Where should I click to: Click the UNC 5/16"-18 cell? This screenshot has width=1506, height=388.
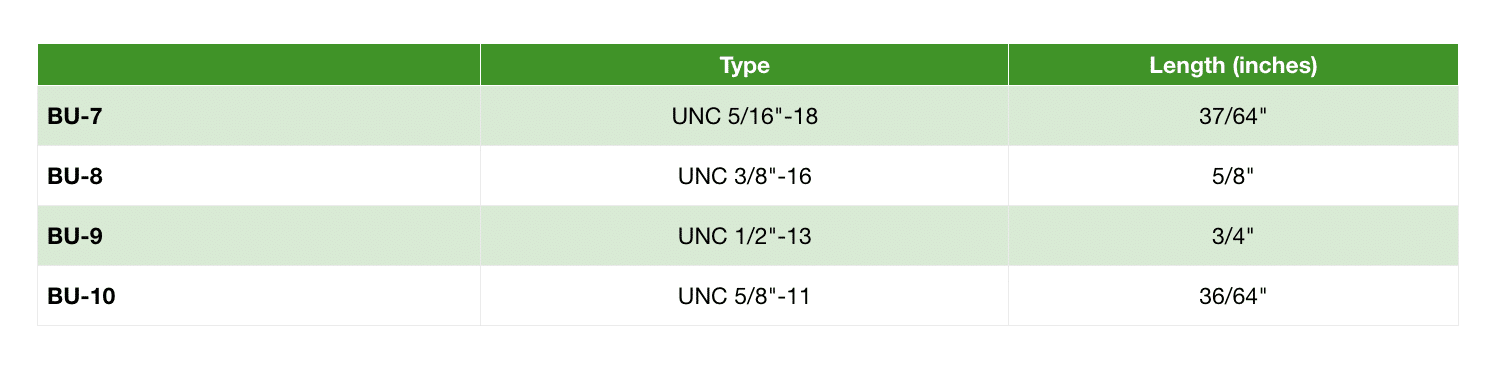coord(744,116)
